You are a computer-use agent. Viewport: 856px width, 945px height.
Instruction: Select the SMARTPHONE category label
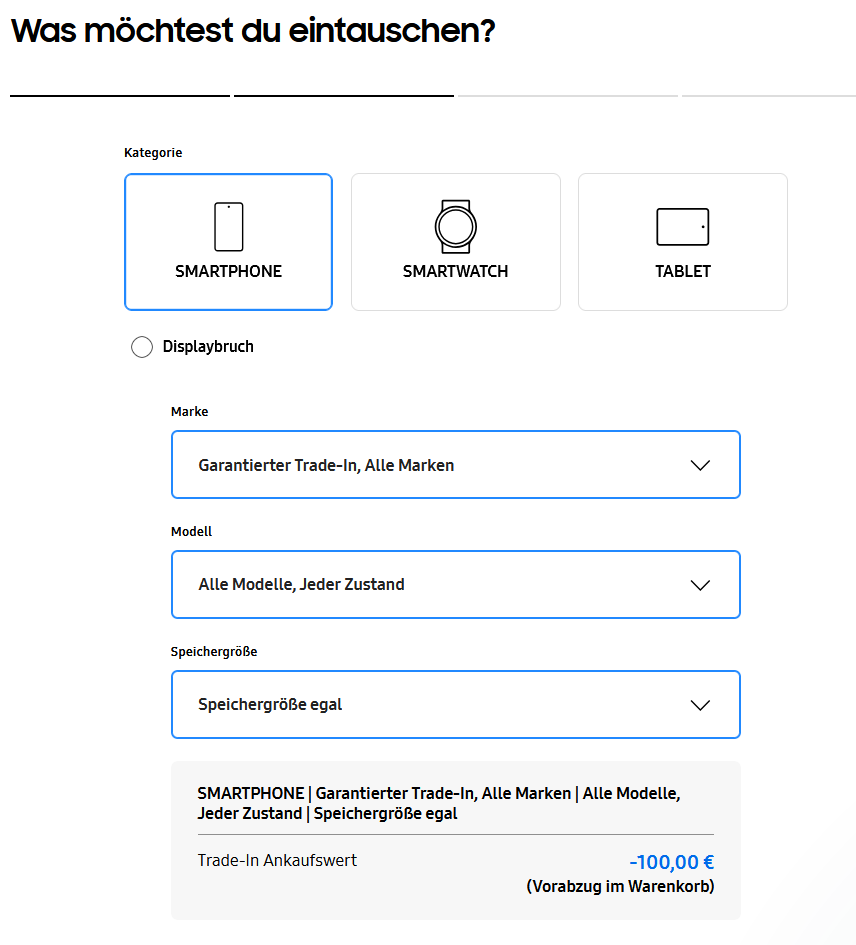[228, 272]
